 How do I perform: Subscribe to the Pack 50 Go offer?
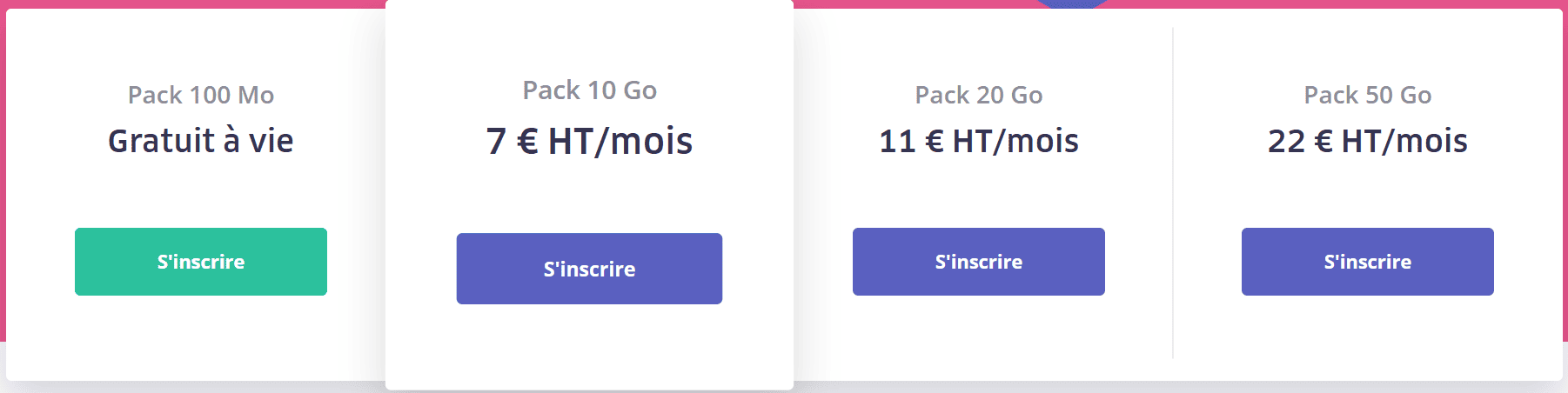tap(1367, 262)
